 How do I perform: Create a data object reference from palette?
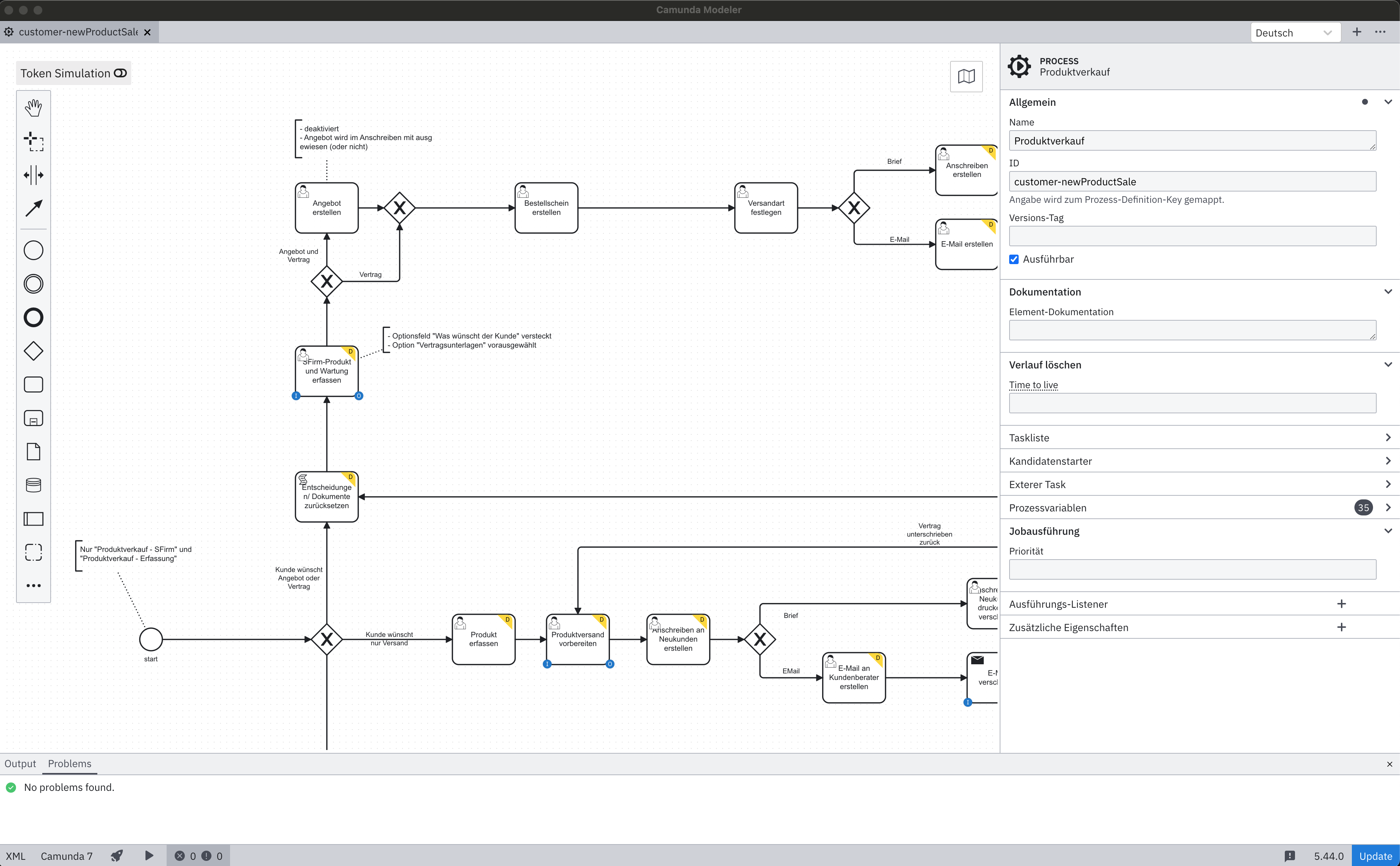pos(33,452)
